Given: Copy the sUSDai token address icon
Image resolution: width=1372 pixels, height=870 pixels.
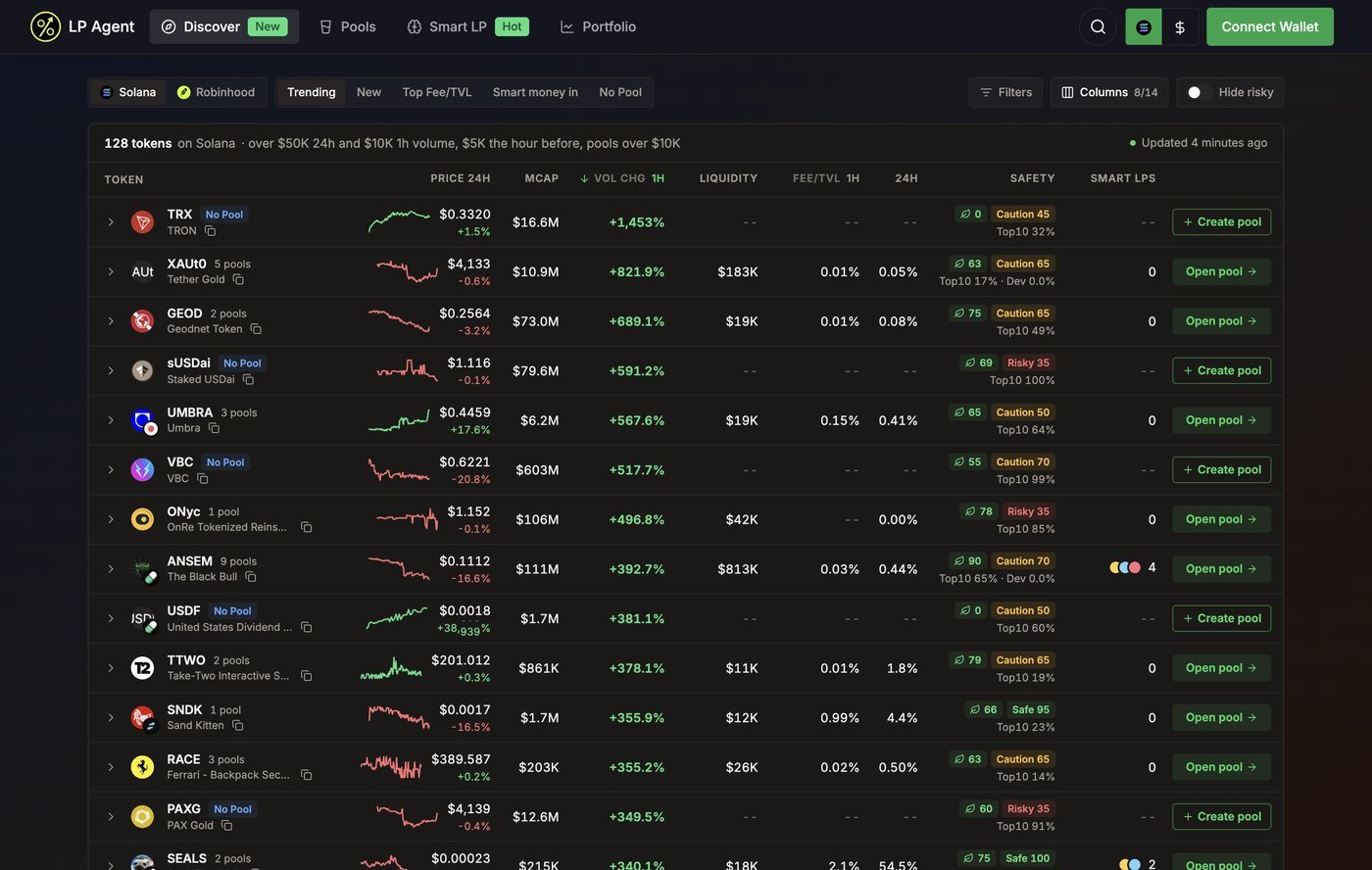Looking at the screenshot, I should tap(248, 379).
